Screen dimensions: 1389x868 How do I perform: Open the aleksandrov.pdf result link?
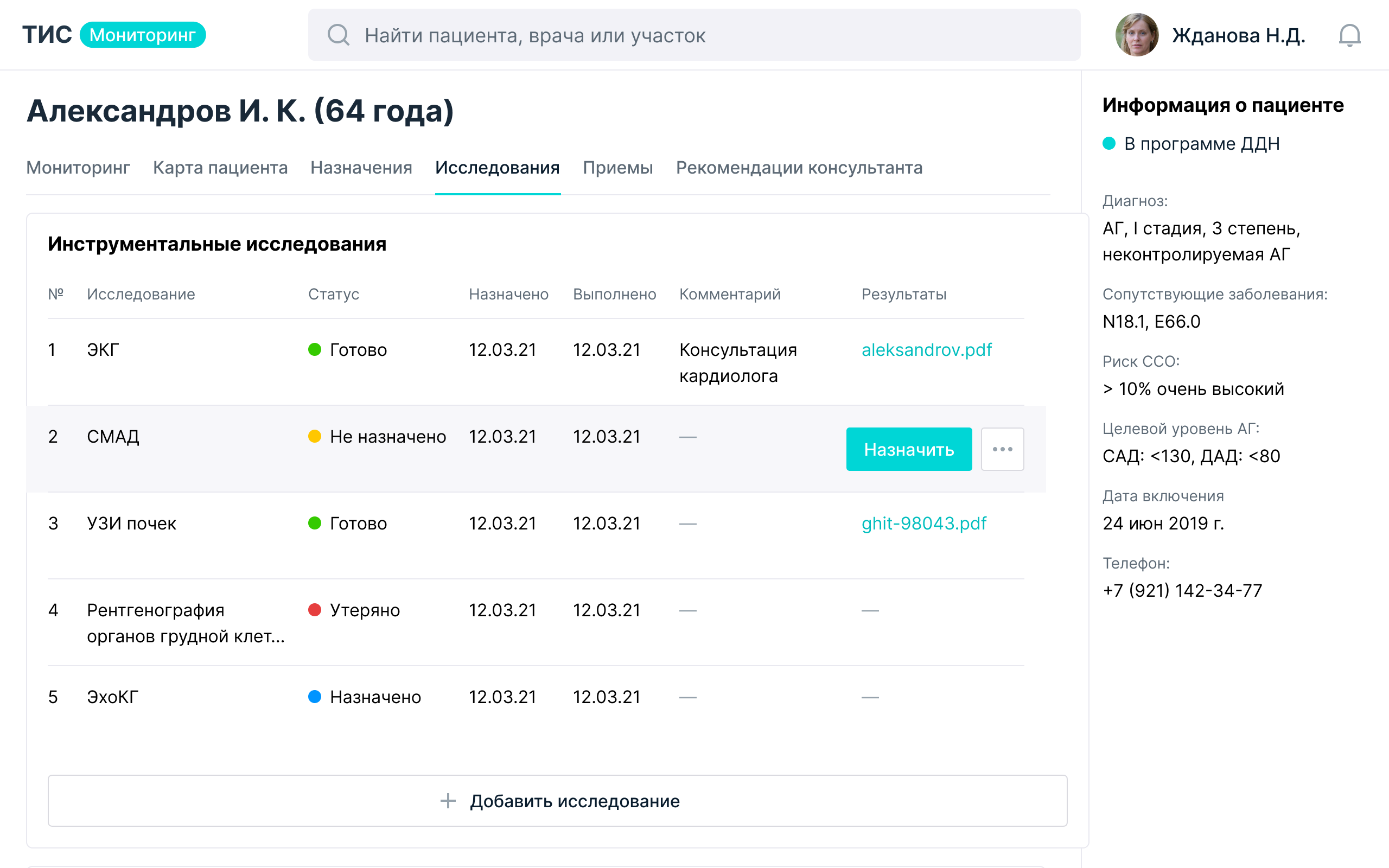pos(926,349)
